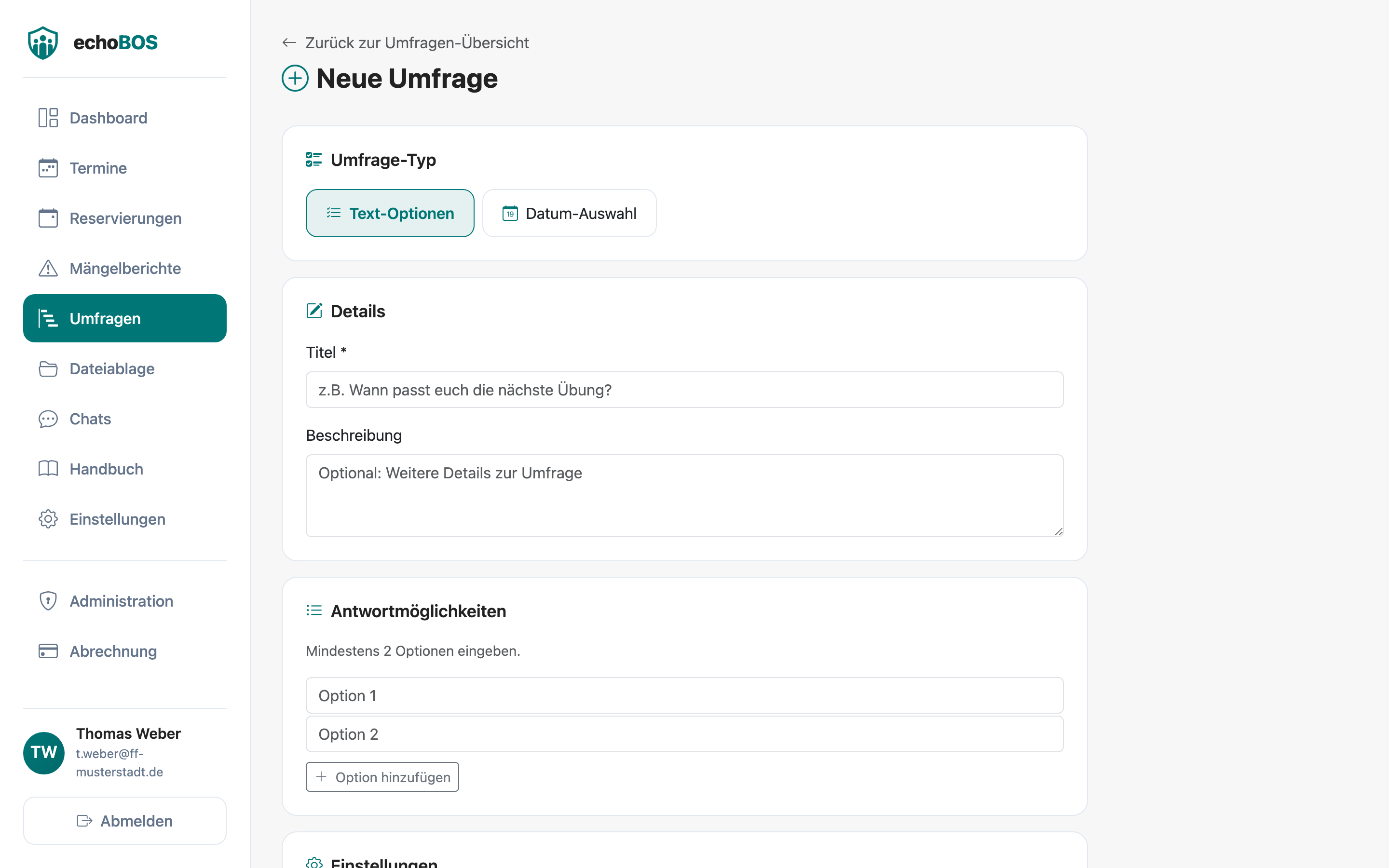Click the Dateiablage folder icon
This screenshot has height=868, width=1389.
tap(48, 368)
